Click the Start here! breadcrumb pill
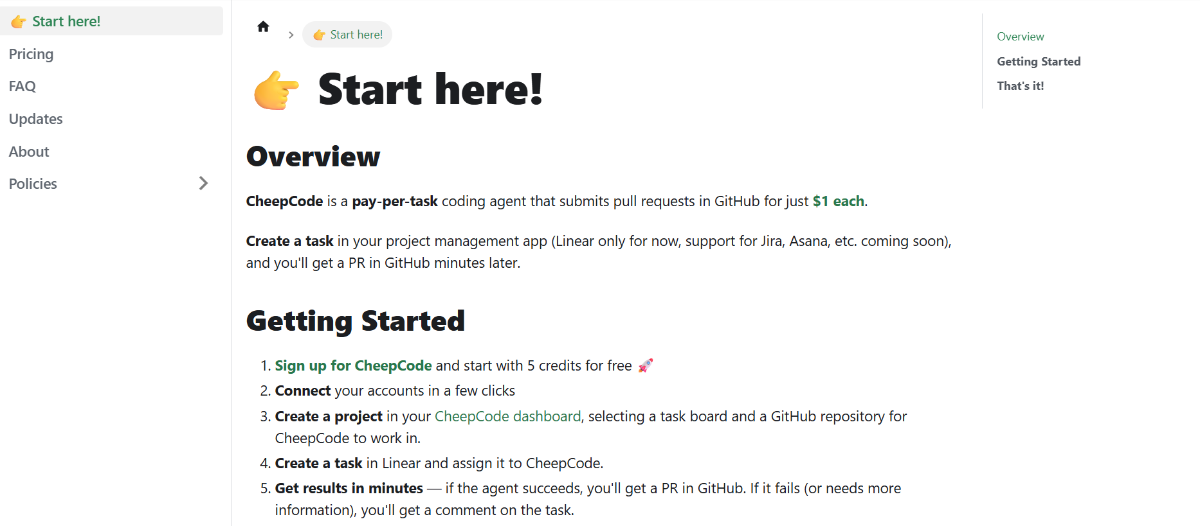The image size is (1200, 526). tap(347, 35)
